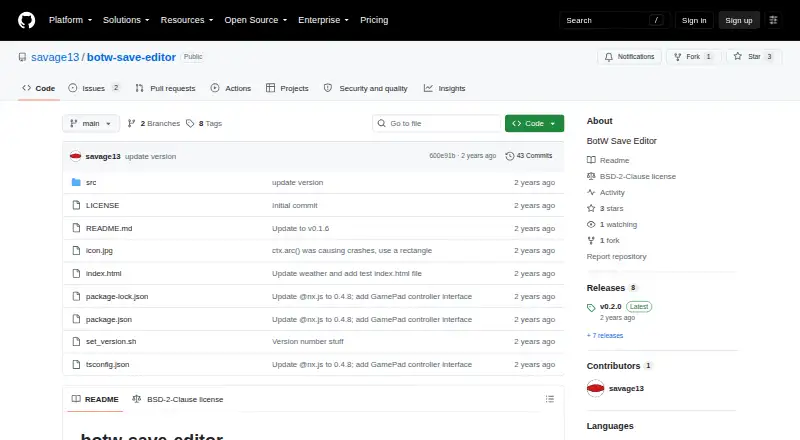Open the + 7 releases link
800x440 pixels.
(x=605, y=335)
